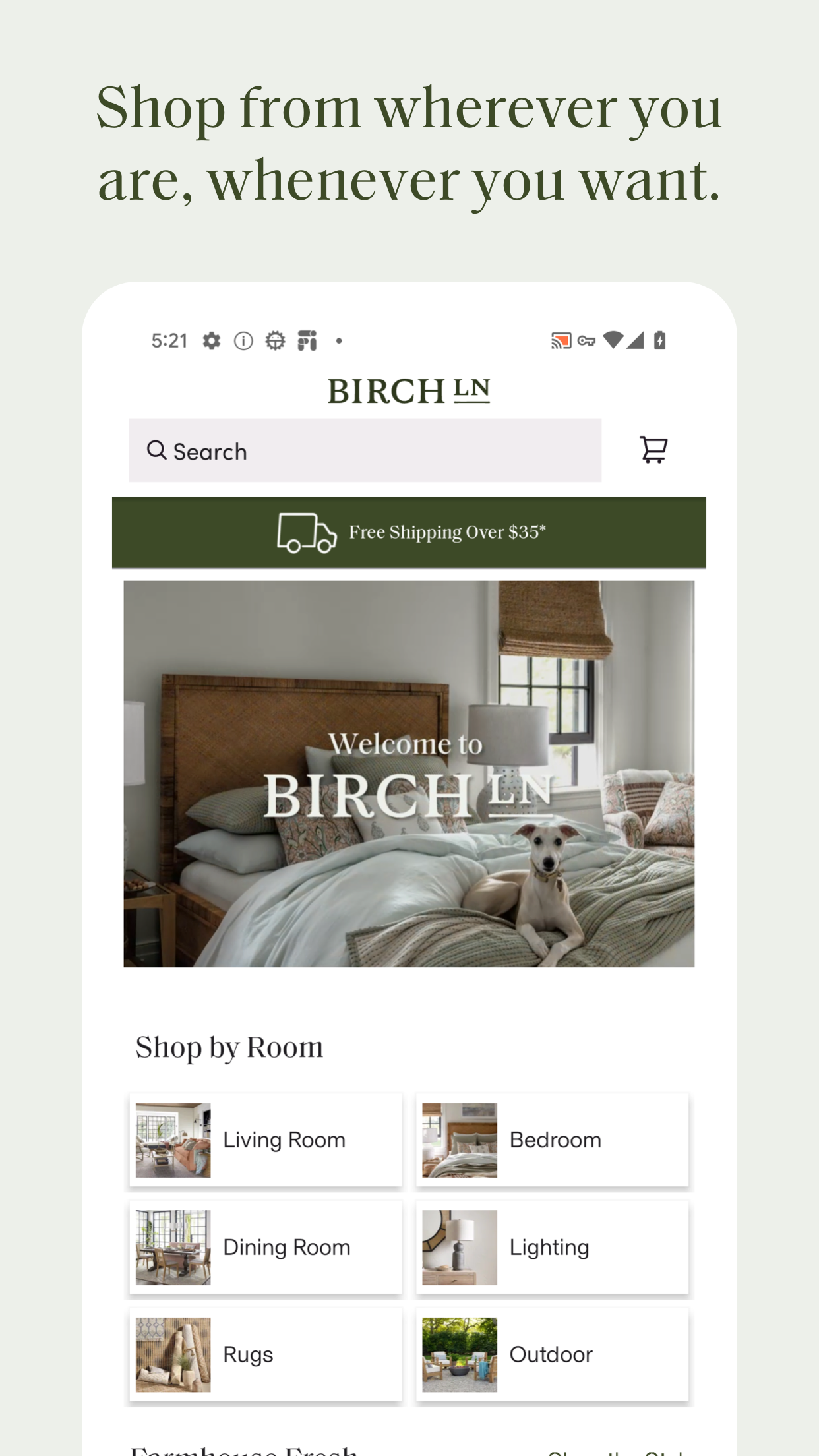The image size is (819, 1456).
Task: Select the Dining Room tile
Action: click(x=266, y=1248)
